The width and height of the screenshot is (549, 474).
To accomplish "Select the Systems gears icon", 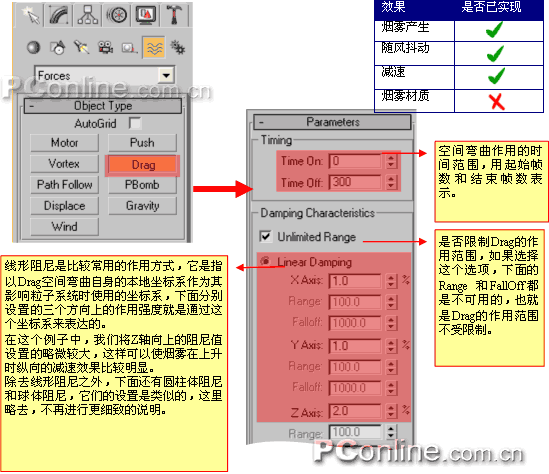I will coord(178,47).
